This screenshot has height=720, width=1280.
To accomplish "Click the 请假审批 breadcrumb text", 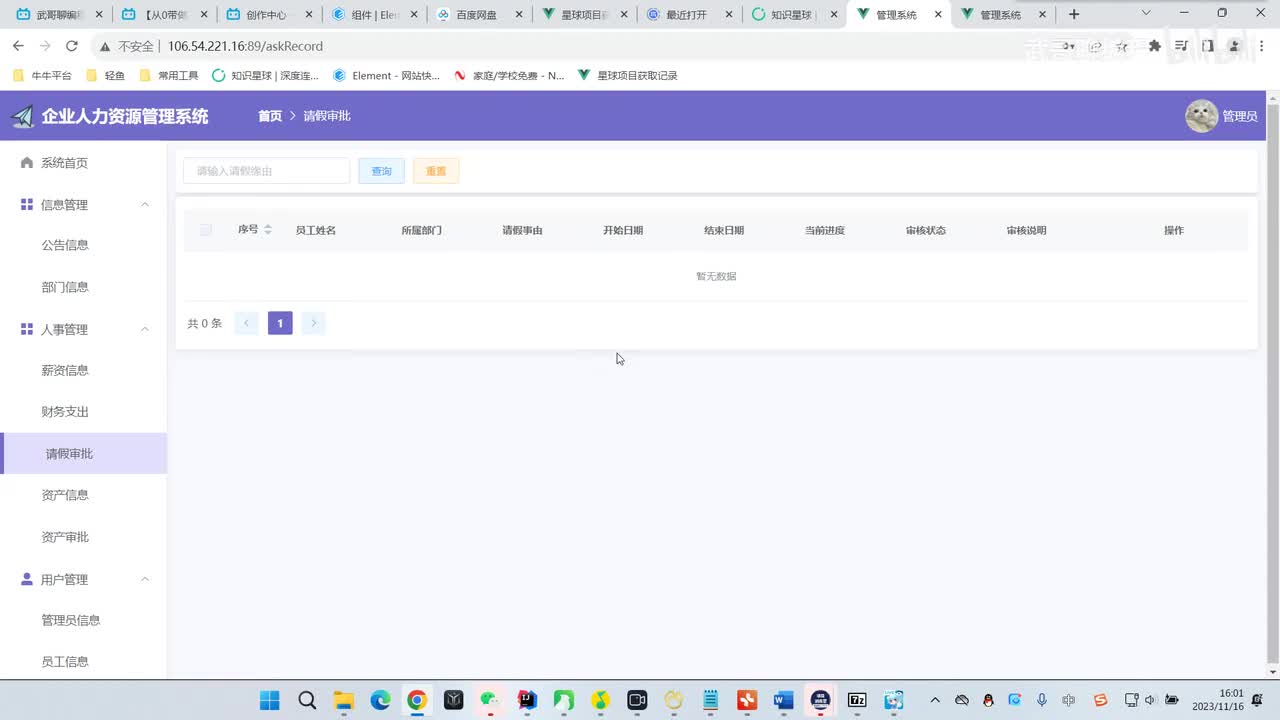I will (327, 116).
